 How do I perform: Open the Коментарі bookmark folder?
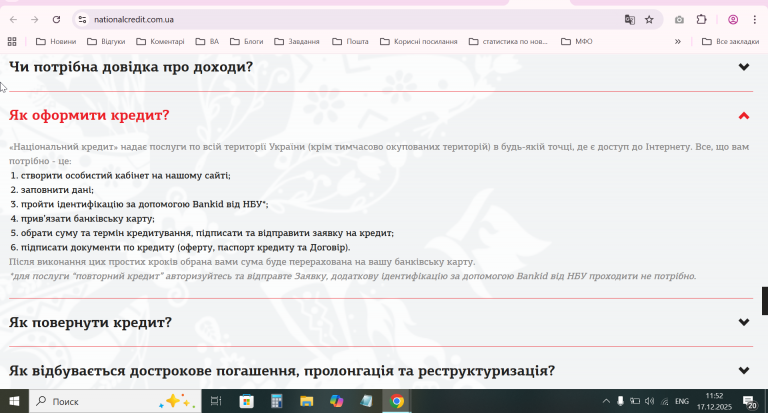coord(160,42)
